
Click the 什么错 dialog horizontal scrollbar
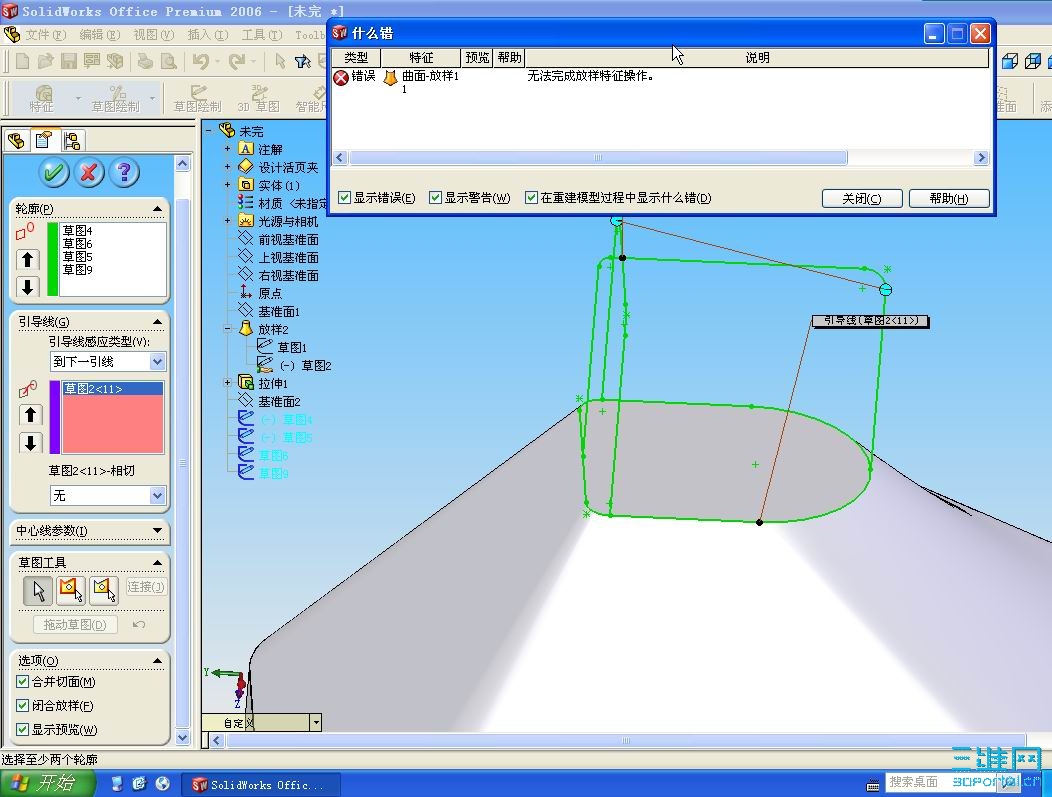598,158
